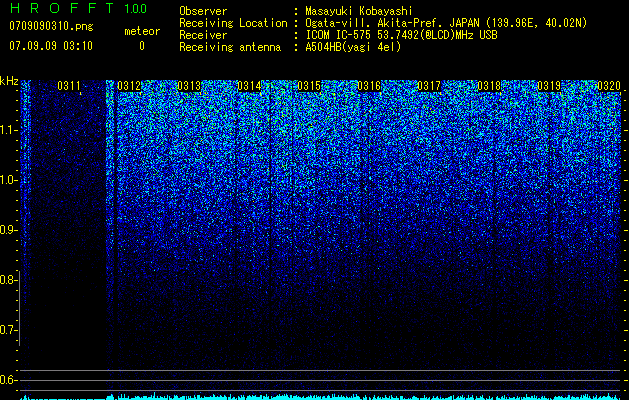Screen dimensions: 629x400
Task: Select the version number 1.0.0
Action: 136,9
